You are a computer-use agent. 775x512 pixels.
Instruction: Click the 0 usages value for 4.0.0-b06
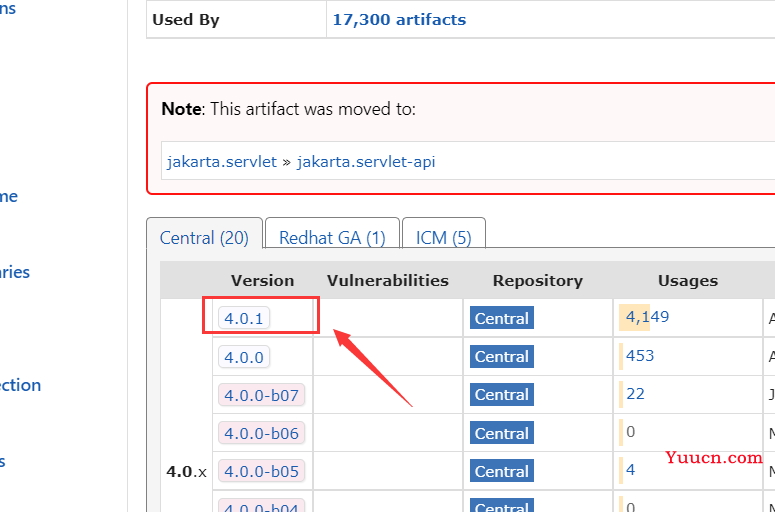630,431
